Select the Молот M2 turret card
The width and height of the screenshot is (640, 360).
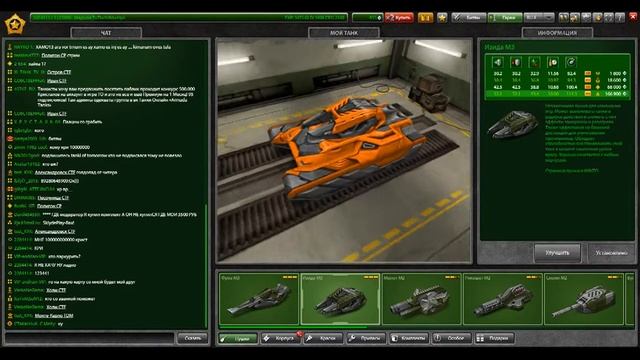tap(422, 299)
